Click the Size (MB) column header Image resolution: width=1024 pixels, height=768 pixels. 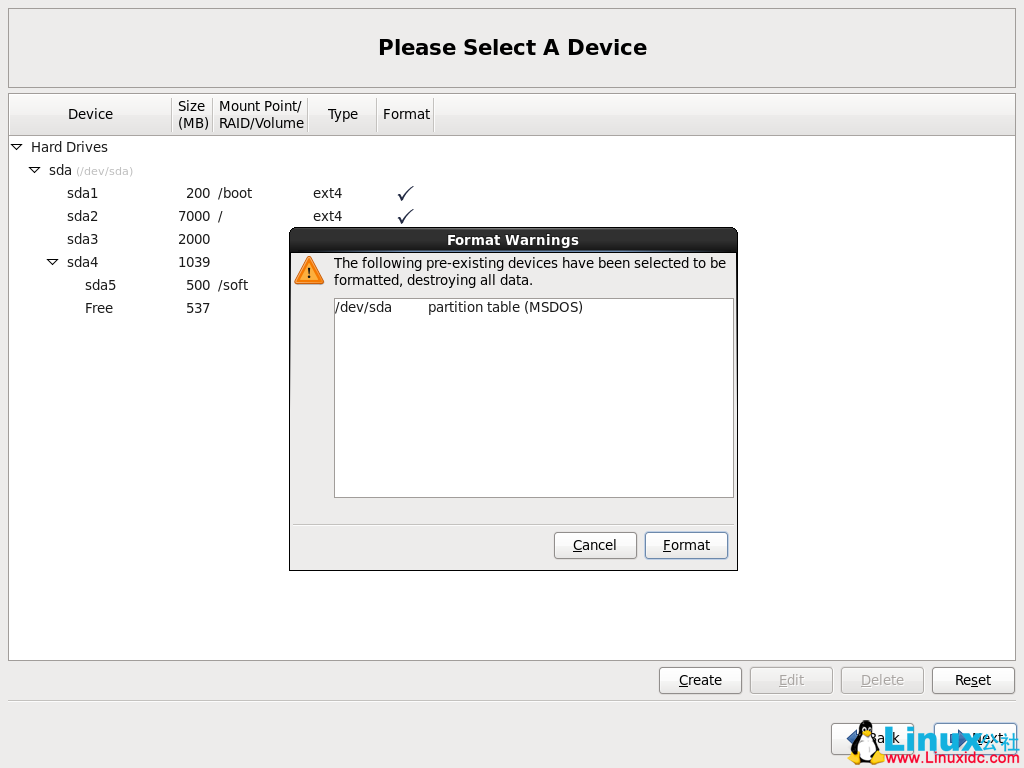192,114
